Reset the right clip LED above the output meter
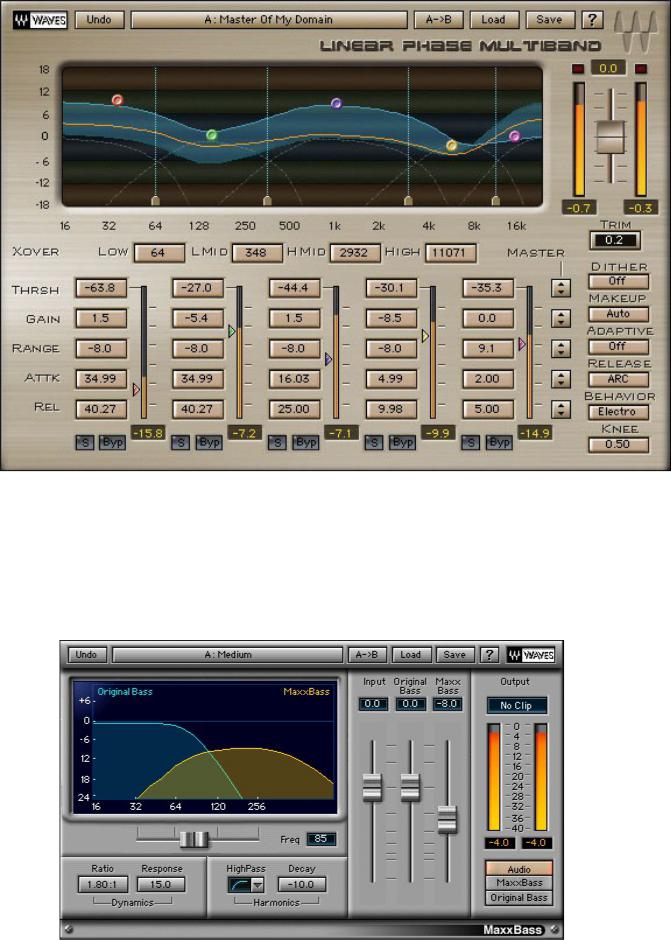This screenshot has width=671, height=940. click(640, 69)
